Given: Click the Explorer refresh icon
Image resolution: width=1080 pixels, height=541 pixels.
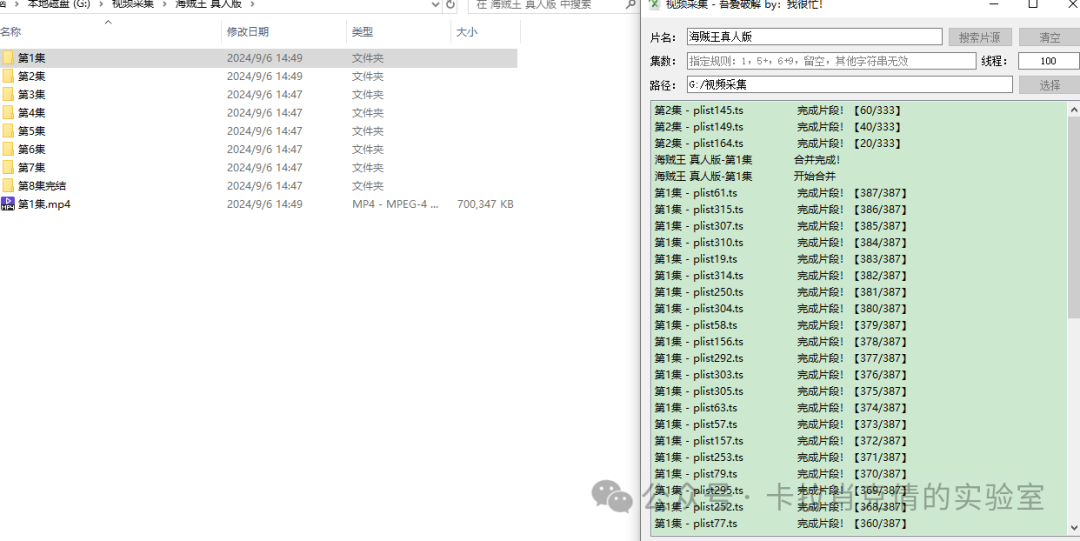Looking at the screenshot, I should tap(450, 4).
